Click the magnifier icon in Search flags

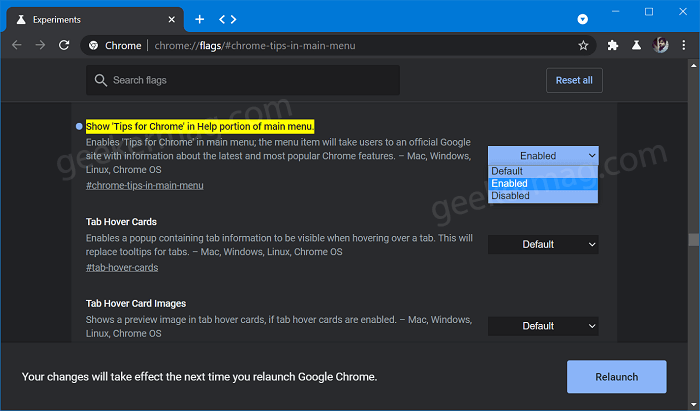coord(101,80)
